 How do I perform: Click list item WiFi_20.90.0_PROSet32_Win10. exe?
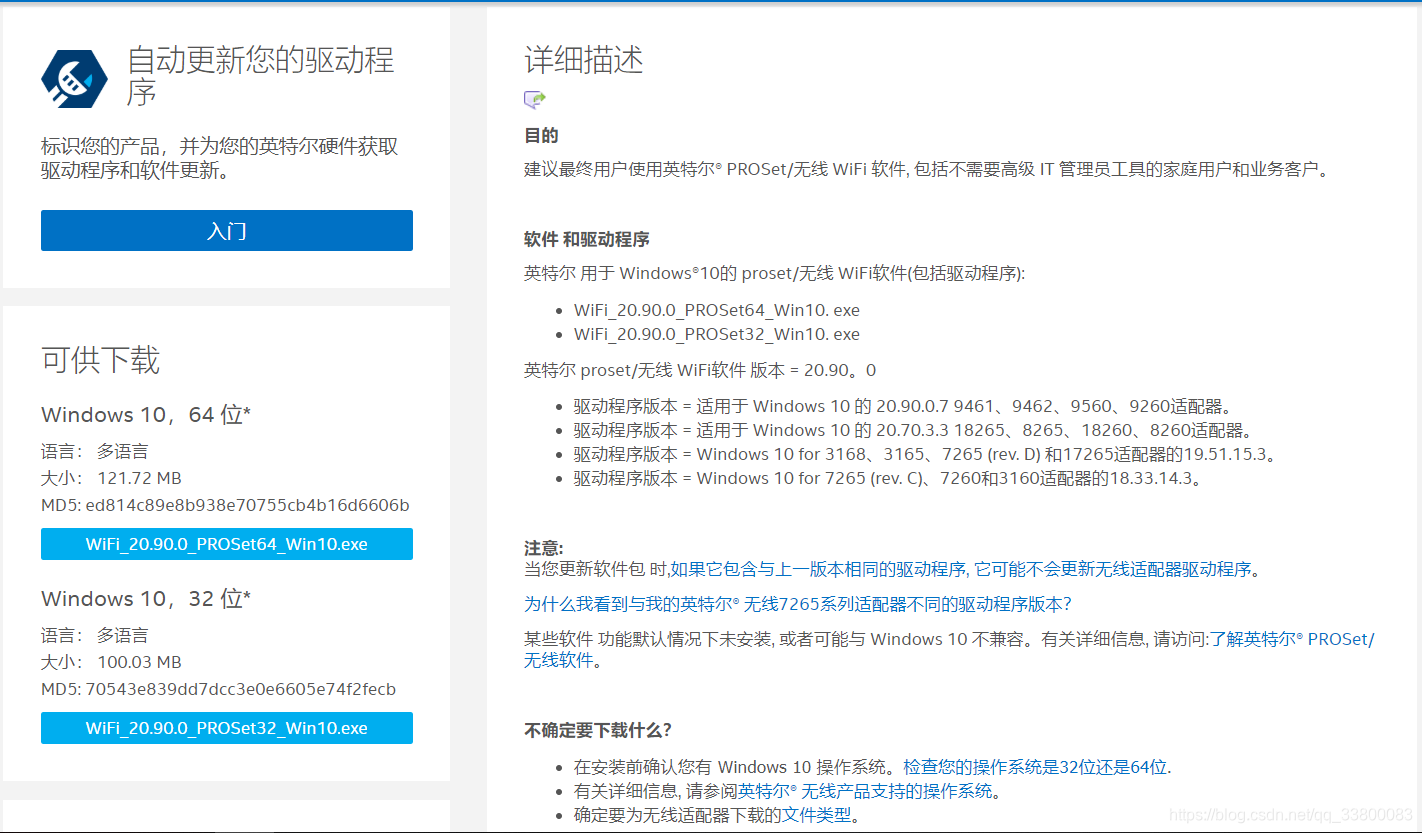pyautogui.click(x=717, y=334)
